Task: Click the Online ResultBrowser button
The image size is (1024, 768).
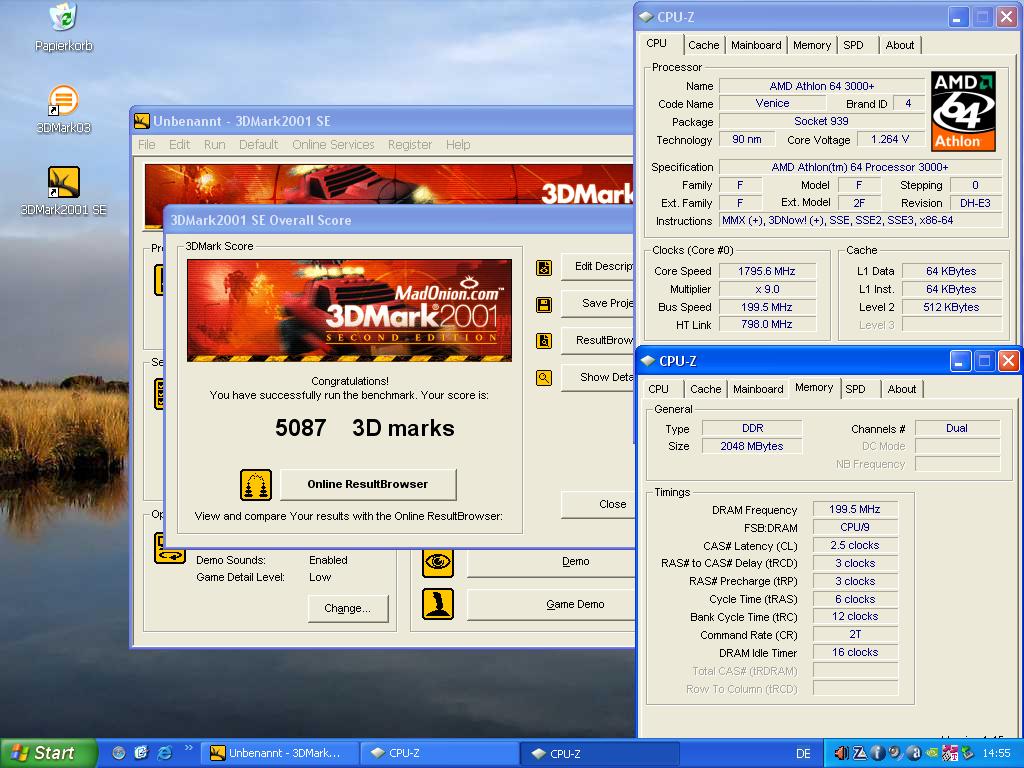Action: click(368, 485)
